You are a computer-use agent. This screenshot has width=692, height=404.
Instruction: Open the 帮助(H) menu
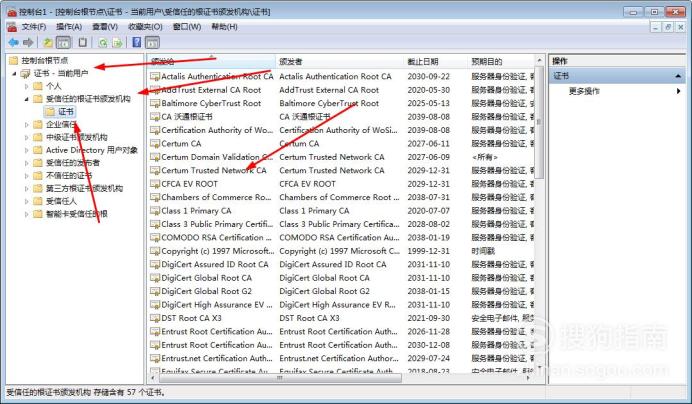point(224,27)
